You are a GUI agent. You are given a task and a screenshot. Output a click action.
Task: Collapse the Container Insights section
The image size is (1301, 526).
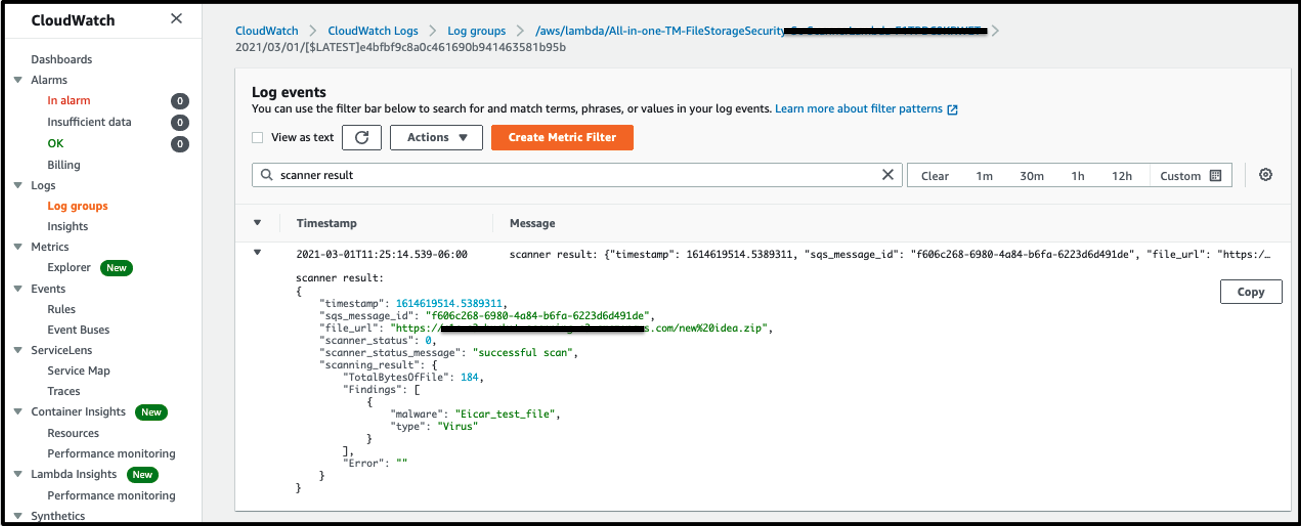coord(18,412)
